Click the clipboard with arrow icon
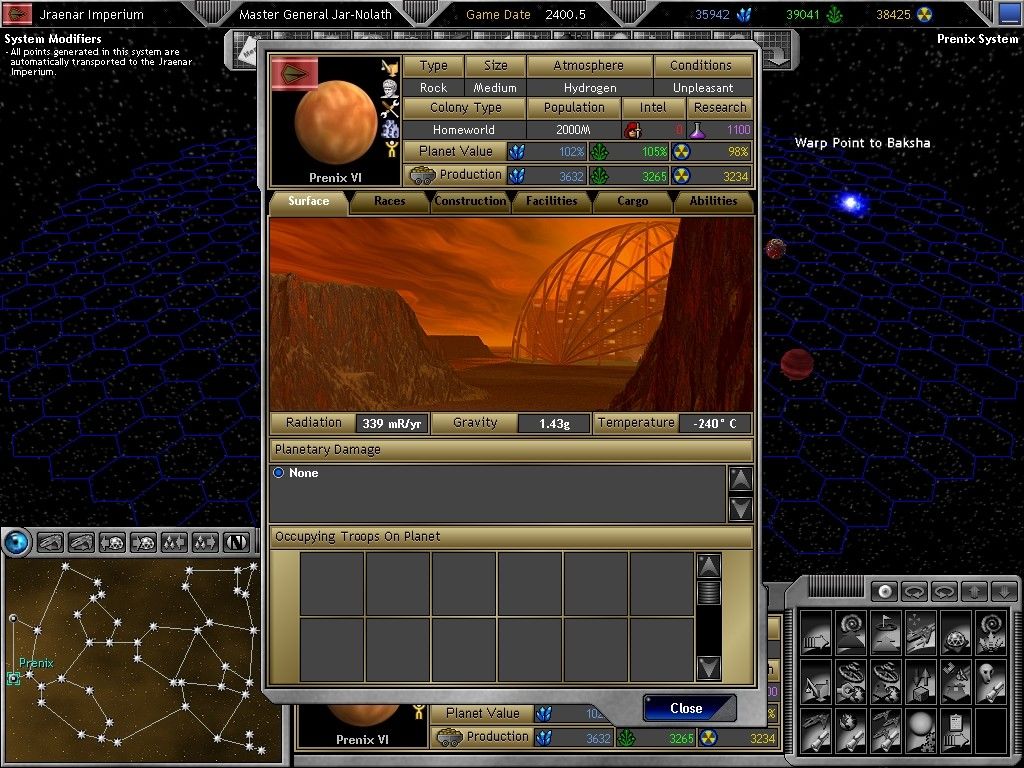The image size is (1024, 768). coord(956,731)
